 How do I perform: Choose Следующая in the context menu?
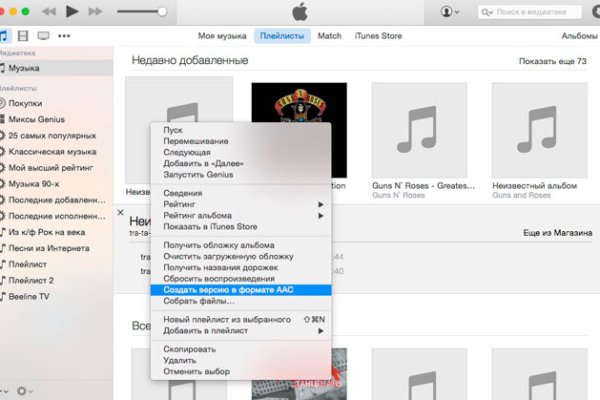[241, 152]
